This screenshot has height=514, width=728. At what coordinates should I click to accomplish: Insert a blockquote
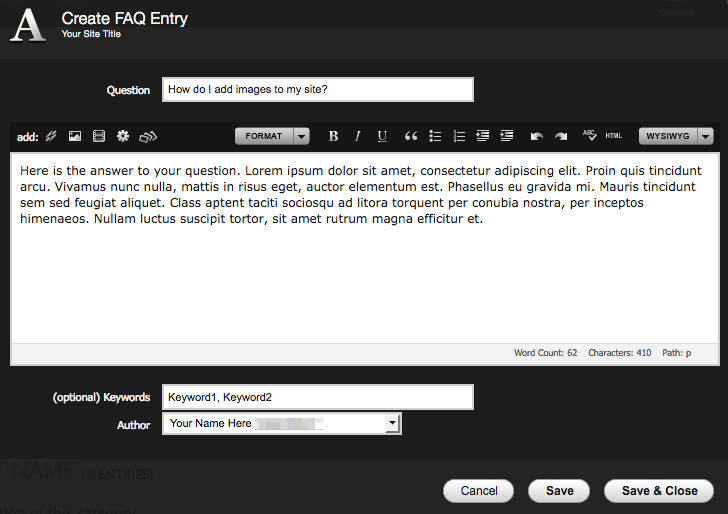tap(410, 136)
